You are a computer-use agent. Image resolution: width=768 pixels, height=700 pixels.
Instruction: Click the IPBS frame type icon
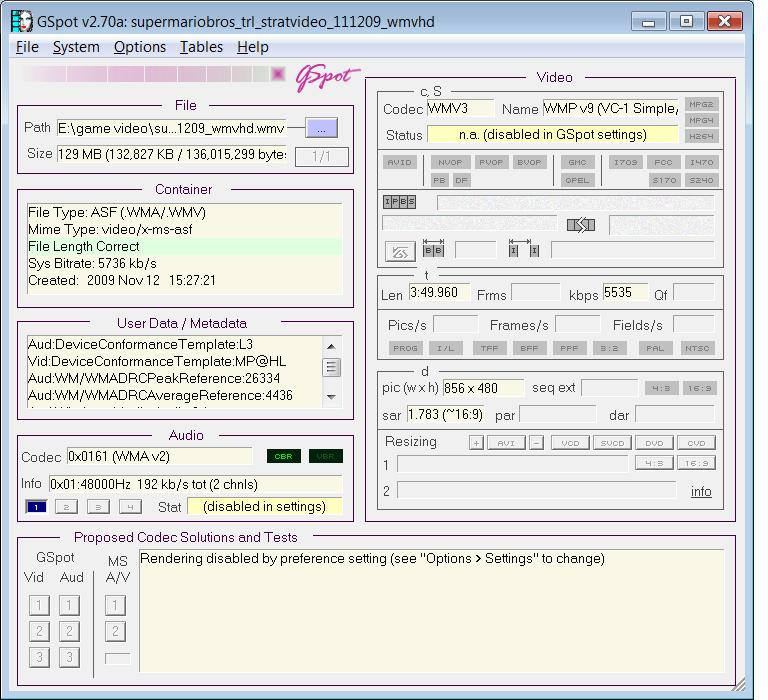point(399,201)
